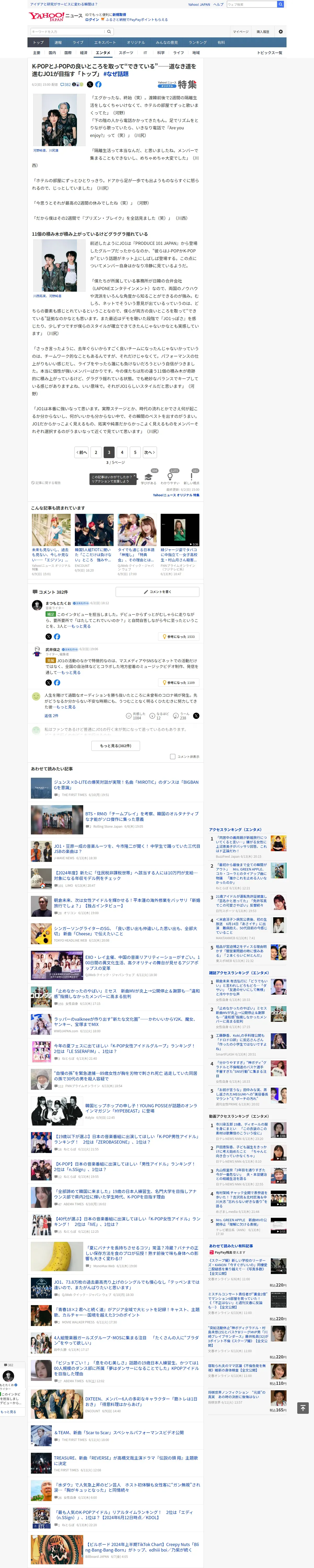Click Yahoo!ニュース オリジナル 特集 link
The width and height of the screenshot is (314, 1568).
click(x=176, y=495)
